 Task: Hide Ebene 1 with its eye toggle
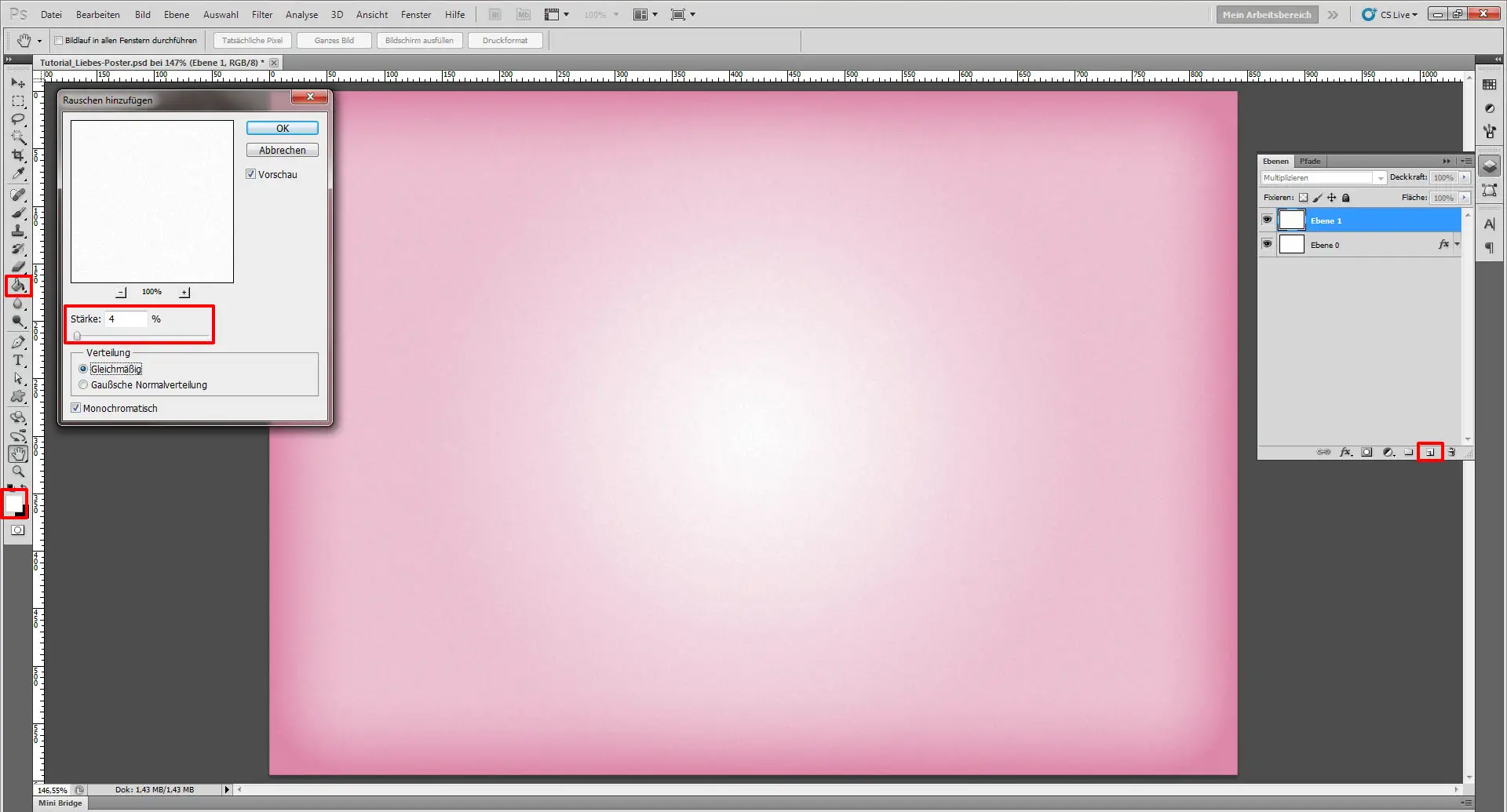(x=1267, y=220)
